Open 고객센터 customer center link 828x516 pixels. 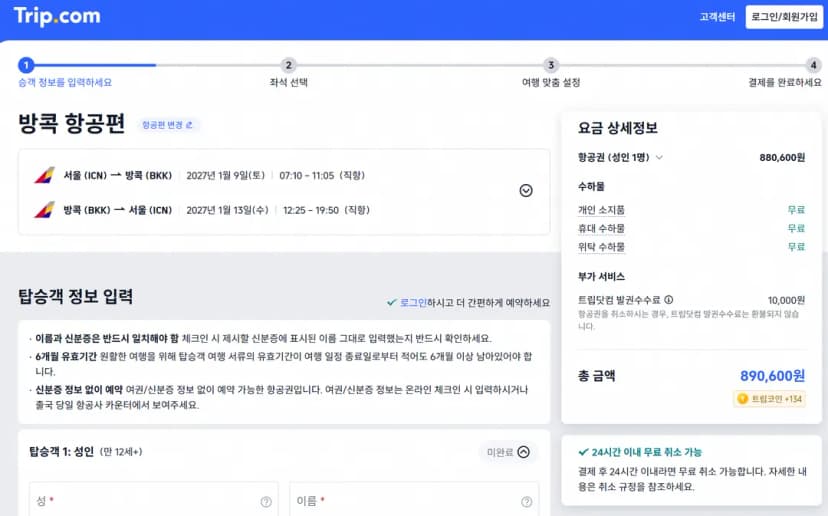pyautogui.click(x=717, y=17)
